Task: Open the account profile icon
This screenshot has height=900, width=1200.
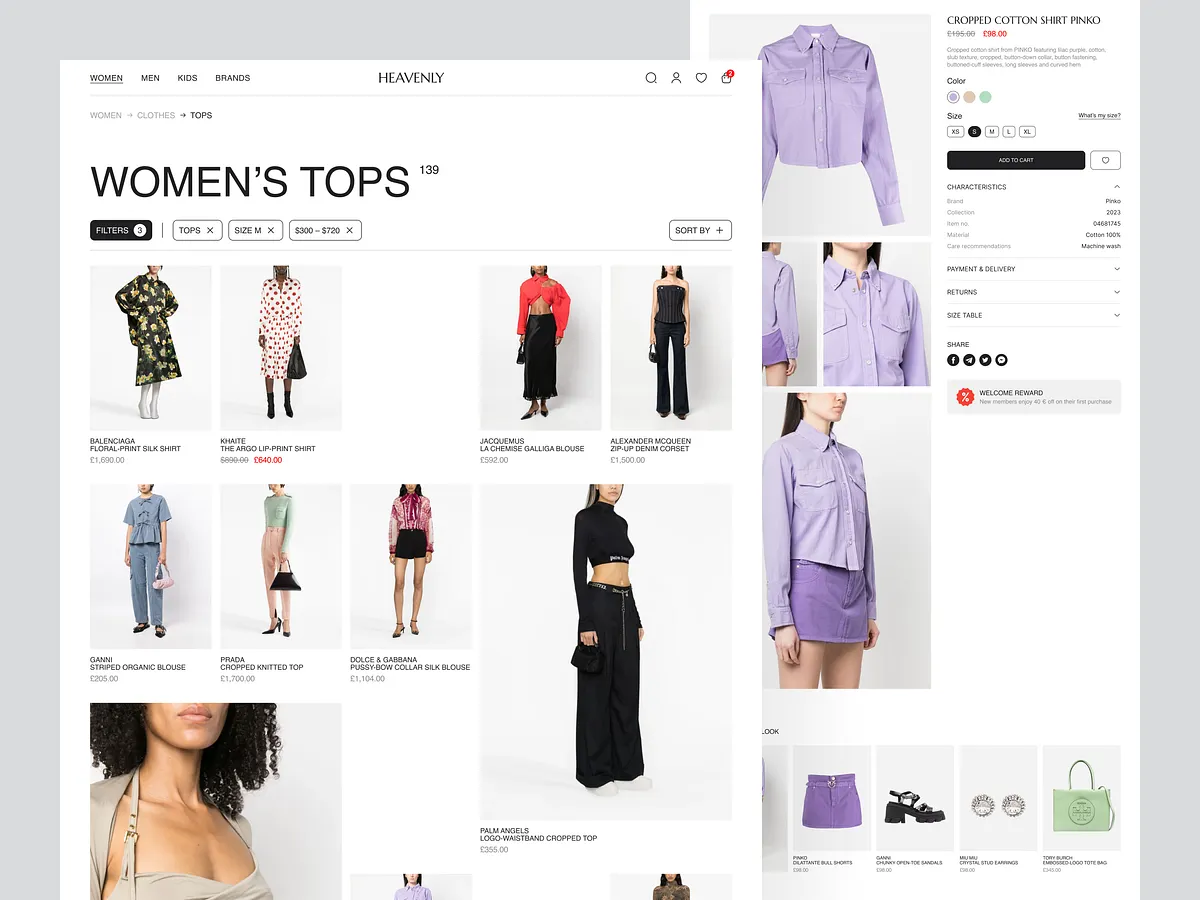Action: pyautogui.click(x=676, y=77)
